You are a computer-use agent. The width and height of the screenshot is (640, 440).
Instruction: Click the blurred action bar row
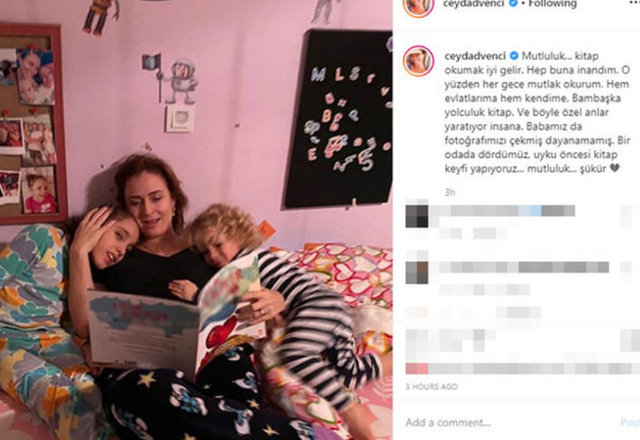(x=522, y=369)
